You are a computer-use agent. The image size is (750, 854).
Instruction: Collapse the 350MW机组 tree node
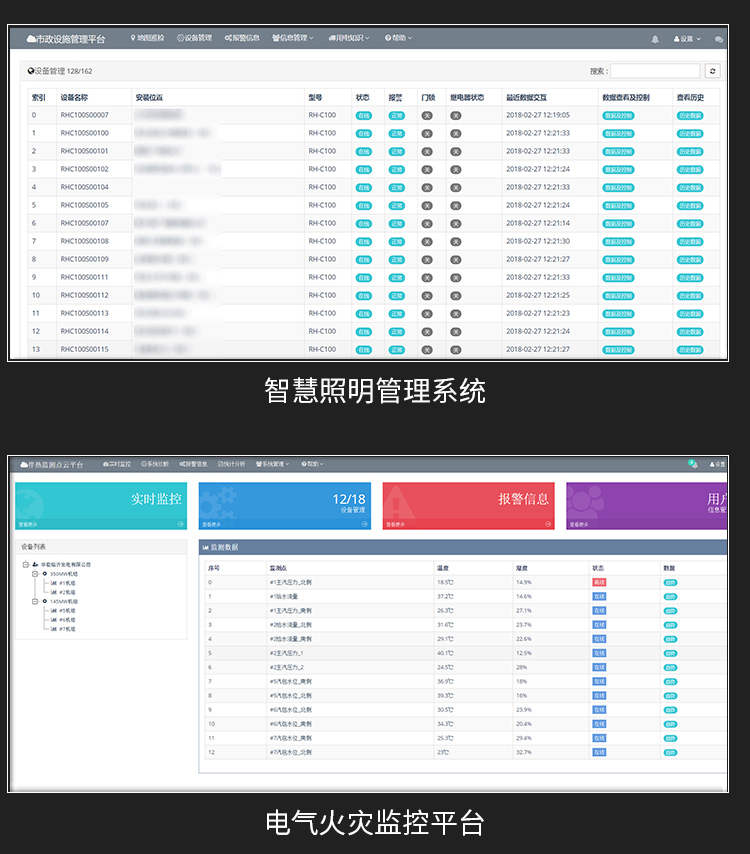(x=33, y=574)
